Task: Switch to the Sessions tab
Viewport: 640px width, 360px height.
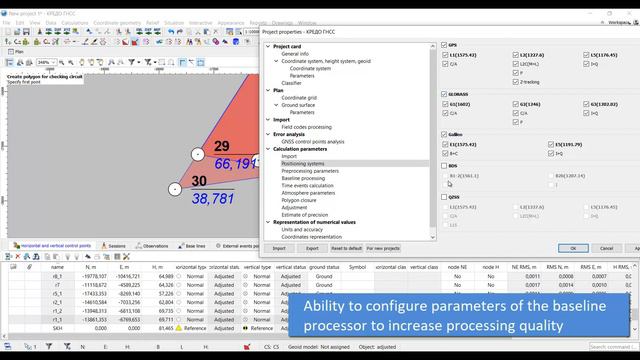Action: coord(113,246)
